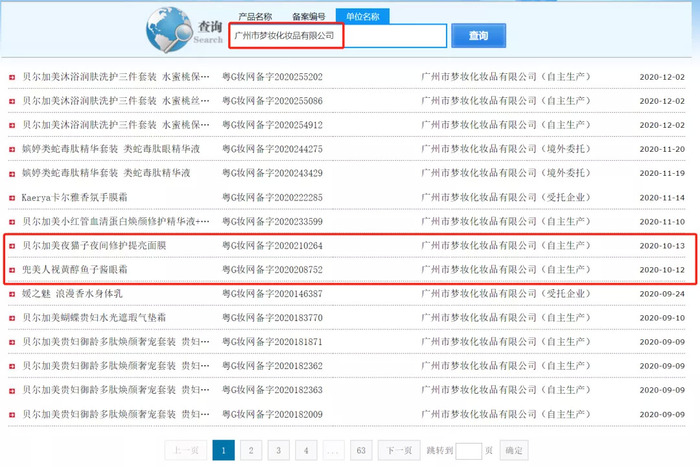Open product 兜美人视黄醇鱼子酱眼霜
700x467 pixels.
(x=75, y=270)
